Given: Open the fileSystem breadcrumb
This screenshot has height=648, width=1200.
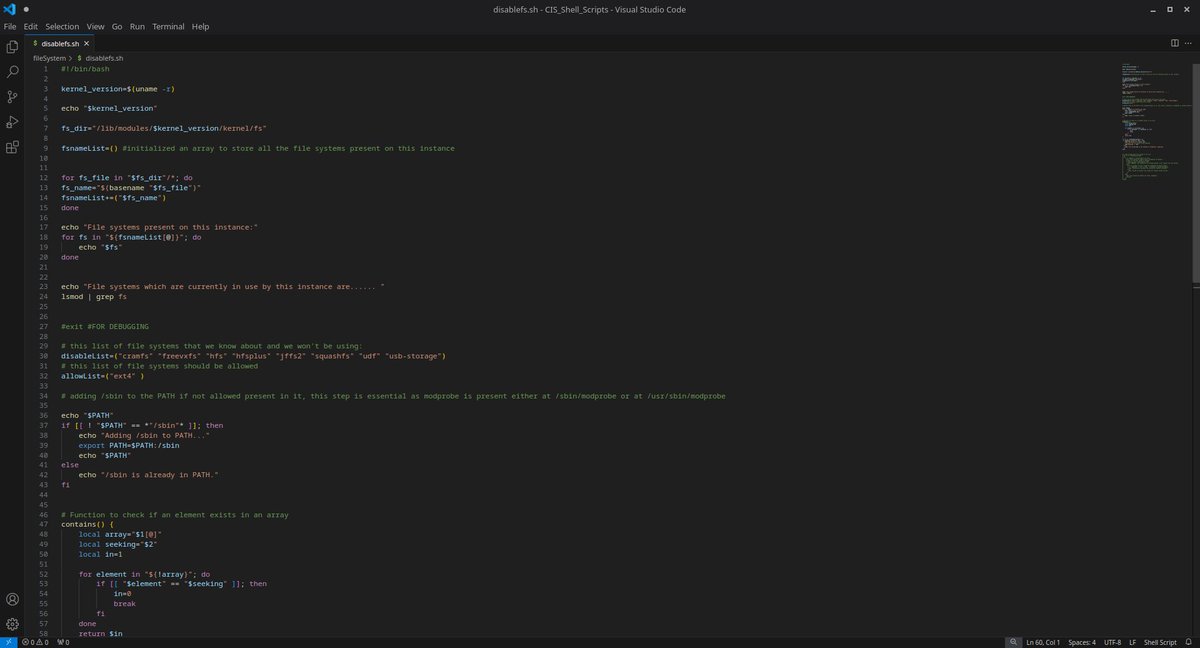Looking at the screenshot, I should [48, 58].
